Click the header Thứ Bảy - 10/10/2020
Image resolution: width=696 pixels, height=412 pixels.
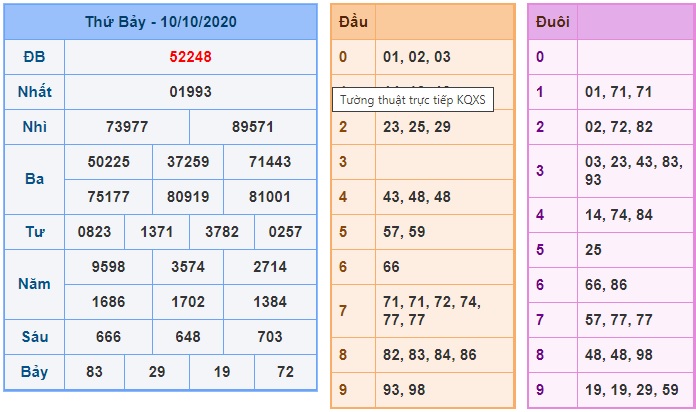click(161, 22)
